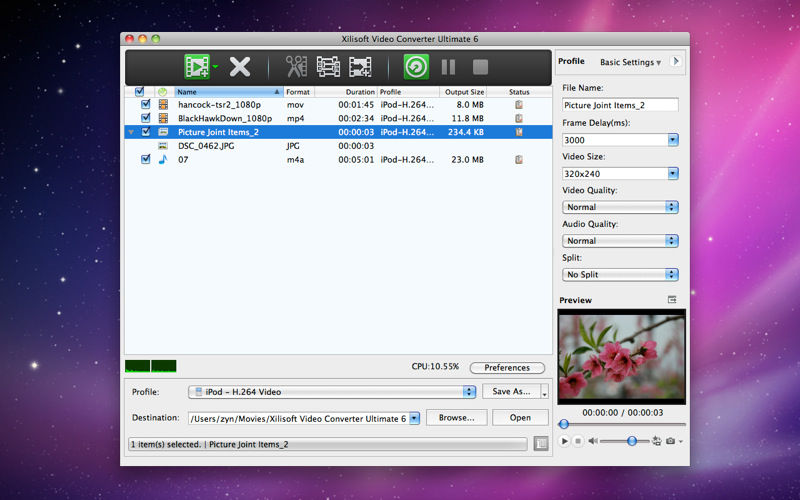Click status icon of Picture Joint Items_2
Image resolution: width=800 pixels, height=500 pixels.
[x=519, y=132]
